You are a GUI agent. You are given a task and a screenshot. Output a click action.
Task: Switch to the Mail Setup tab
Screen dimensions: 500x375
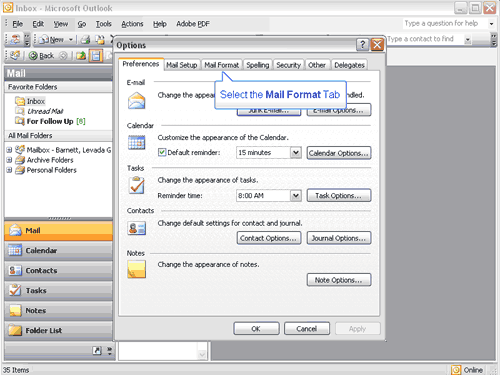tap(182, 65)
